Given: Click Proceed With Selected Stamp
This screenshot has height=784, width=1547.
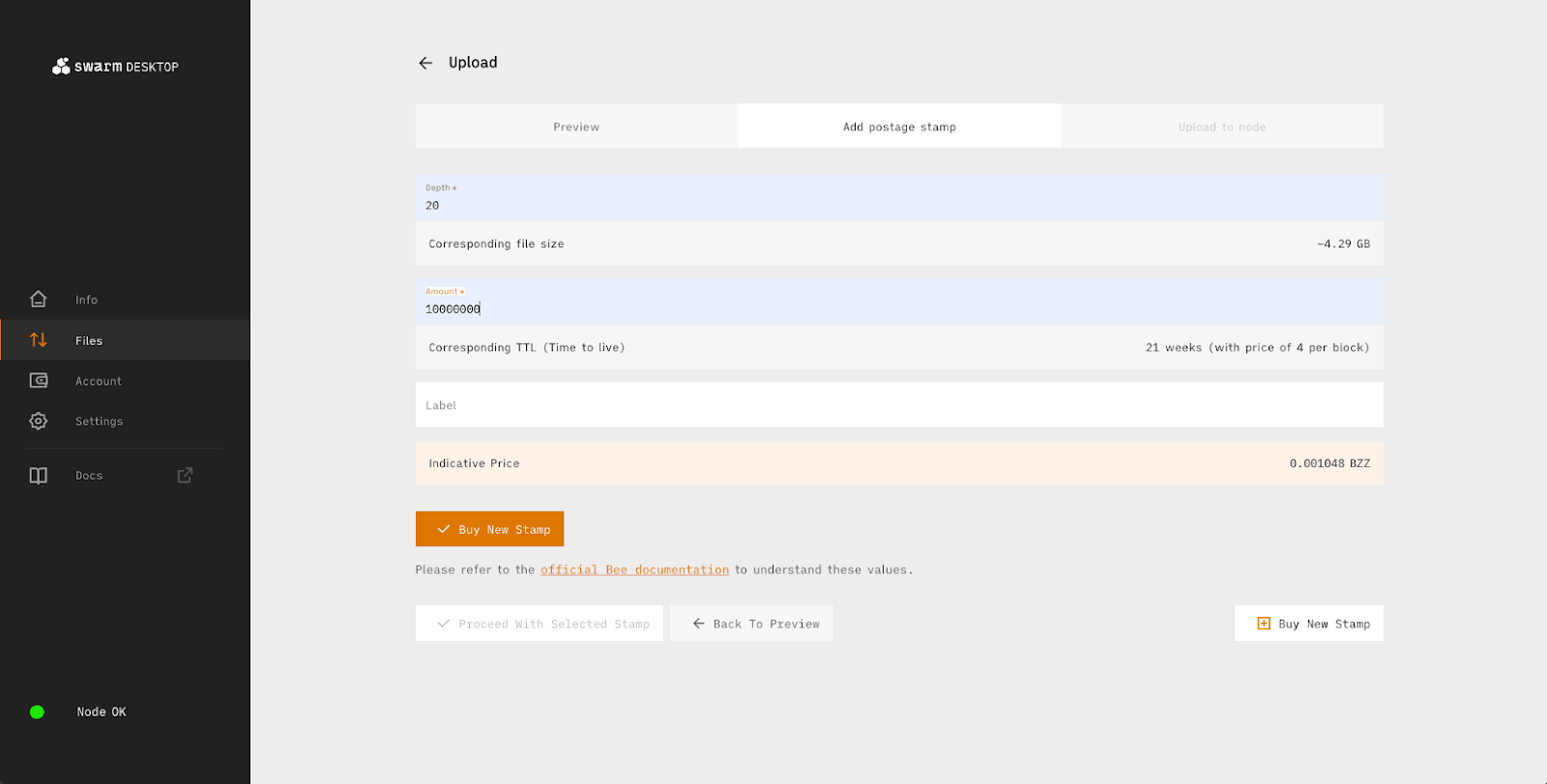Looking at the screenshot, I should [540, 624].
